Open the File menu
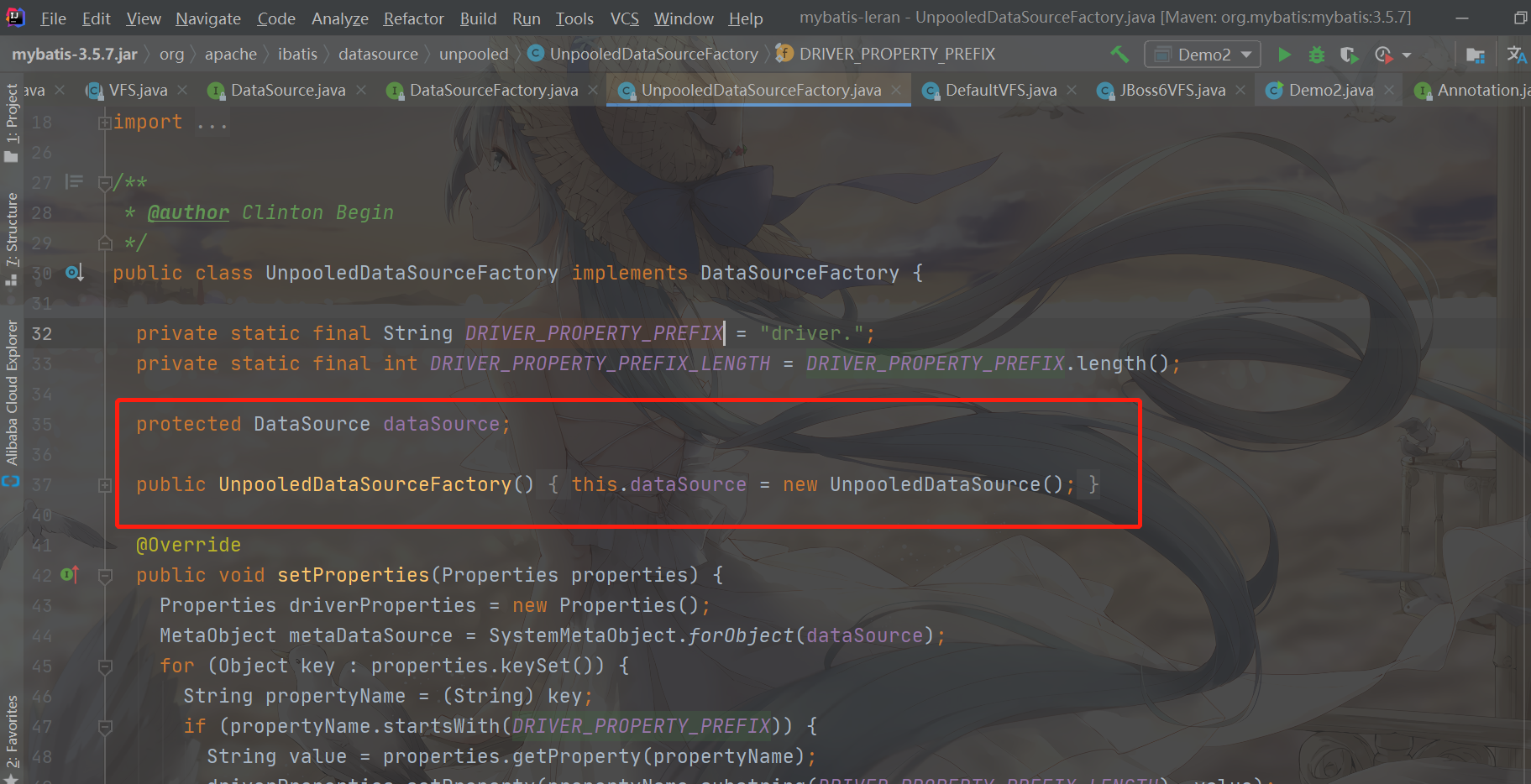Viewport: 1531px width, 784px height. [x=53, y=18]
